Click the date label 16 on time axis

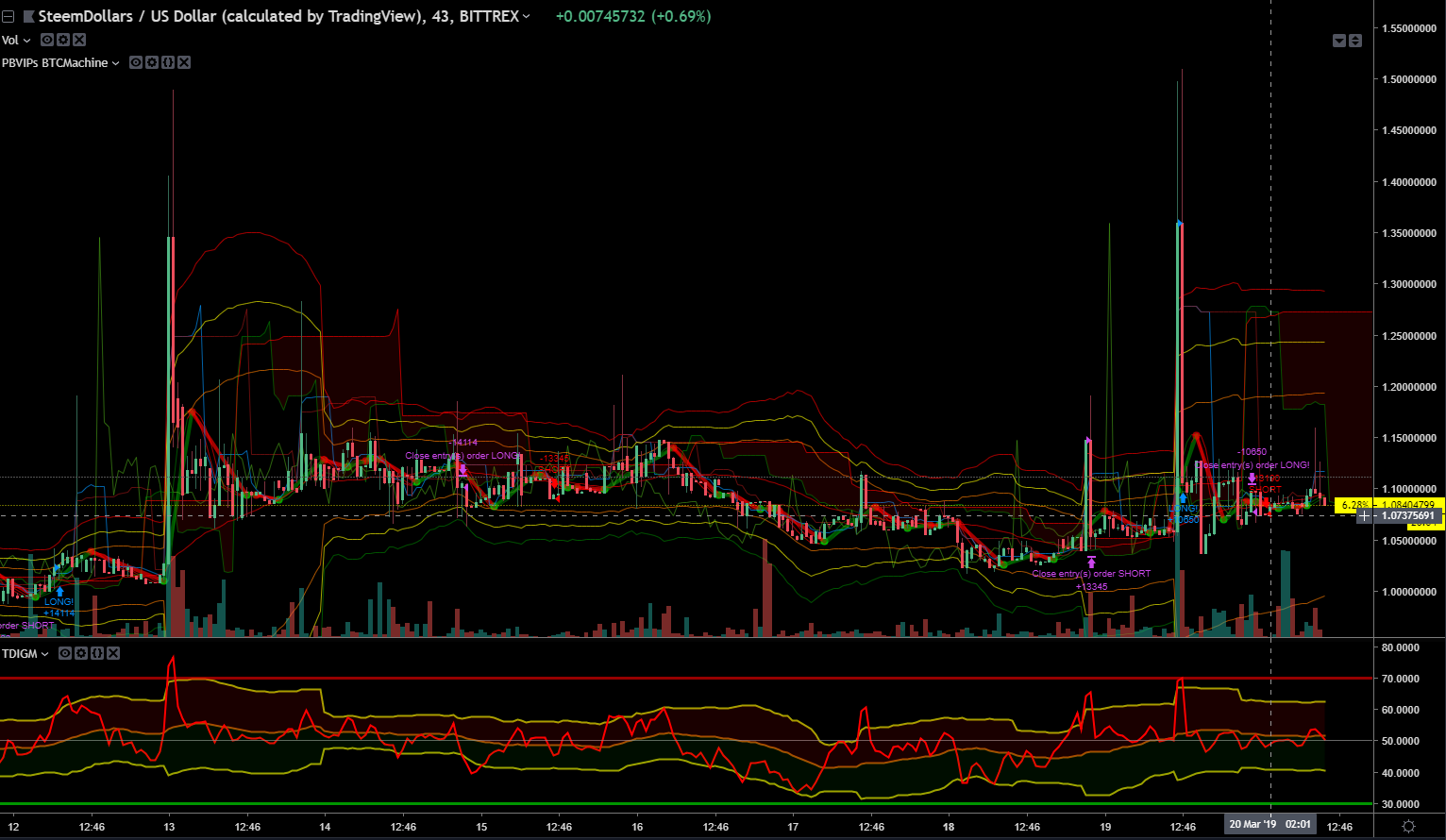[x=637, y=827]
